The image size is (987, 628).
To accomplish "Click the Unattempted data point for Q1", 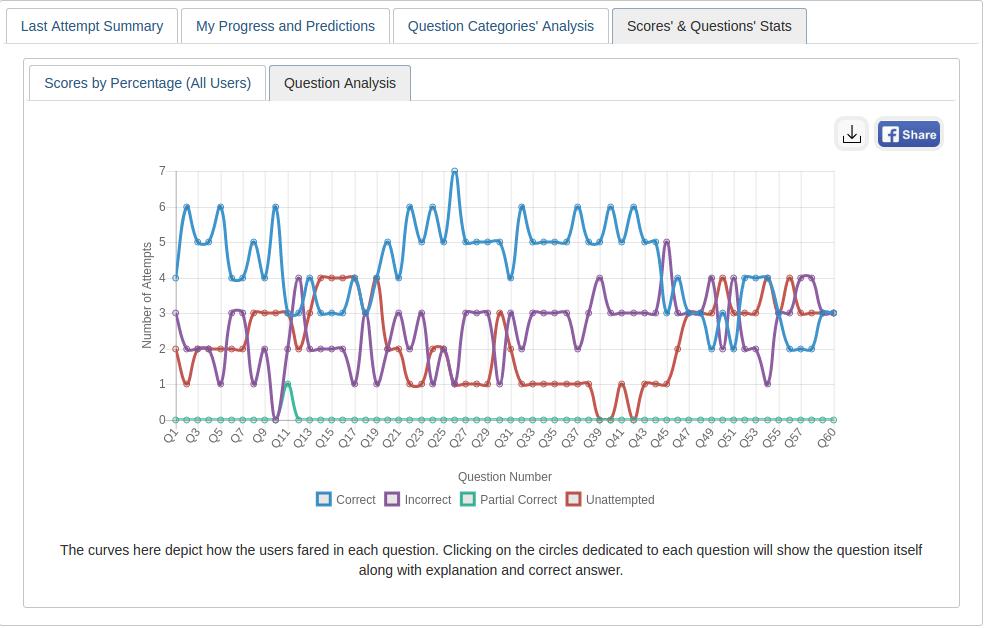I will tap(176, 349).
